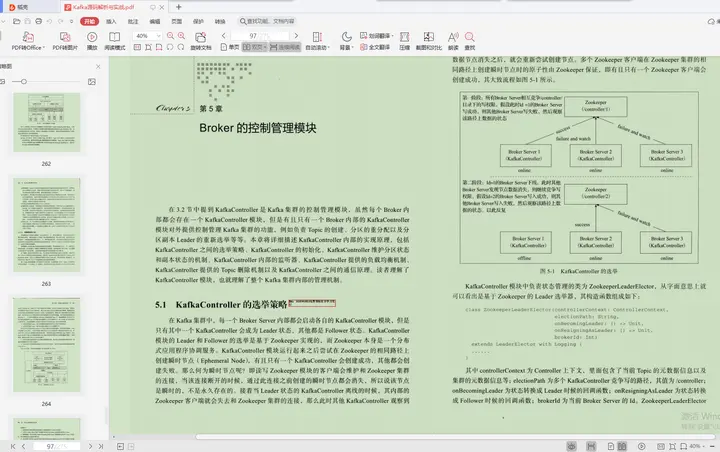This screenshot has width=720, height=452.
Task: Expand the 背景 dropdown arrow
Action: [353, 47]
